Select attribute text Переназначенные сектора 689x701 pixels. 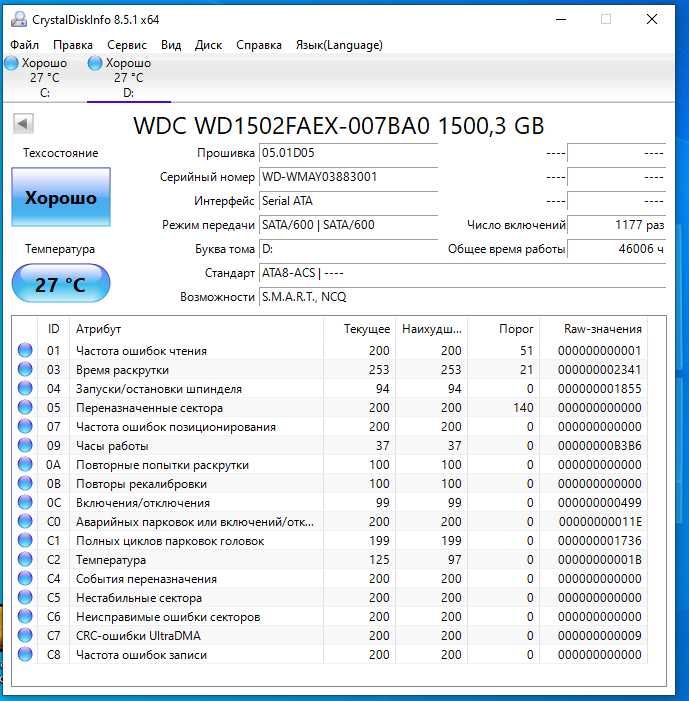coord(149,408)
